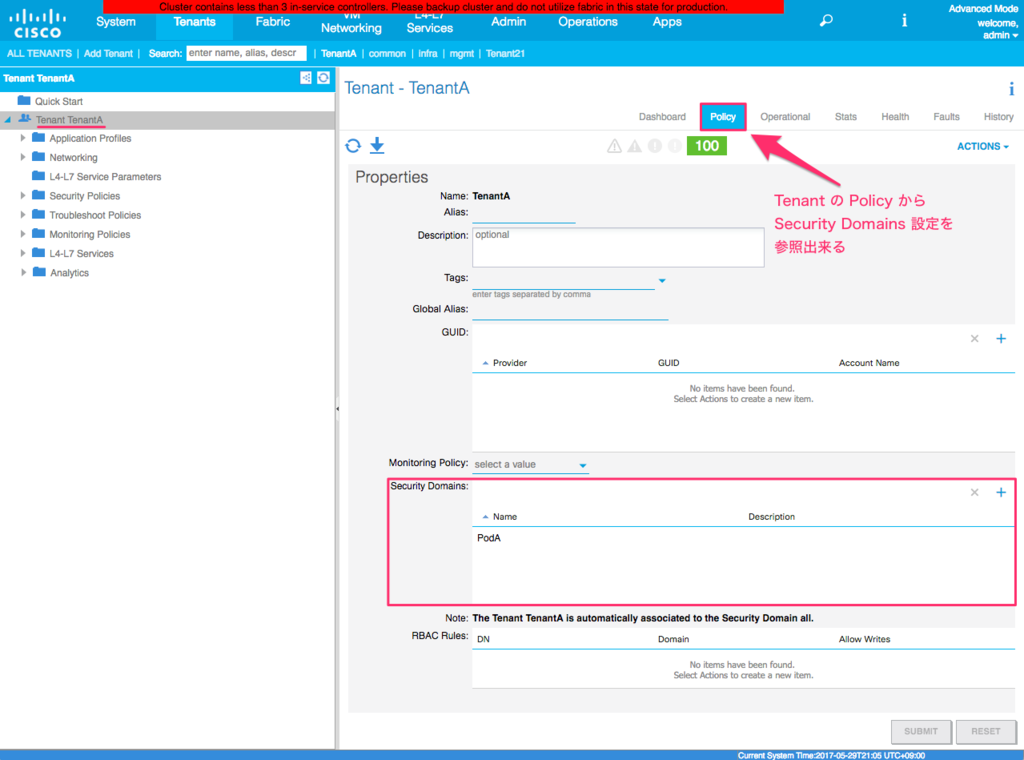The height and width of the screenshot is (760, 1024).
Task: Switch to the History tab
Action: click(x=999, y=117)
